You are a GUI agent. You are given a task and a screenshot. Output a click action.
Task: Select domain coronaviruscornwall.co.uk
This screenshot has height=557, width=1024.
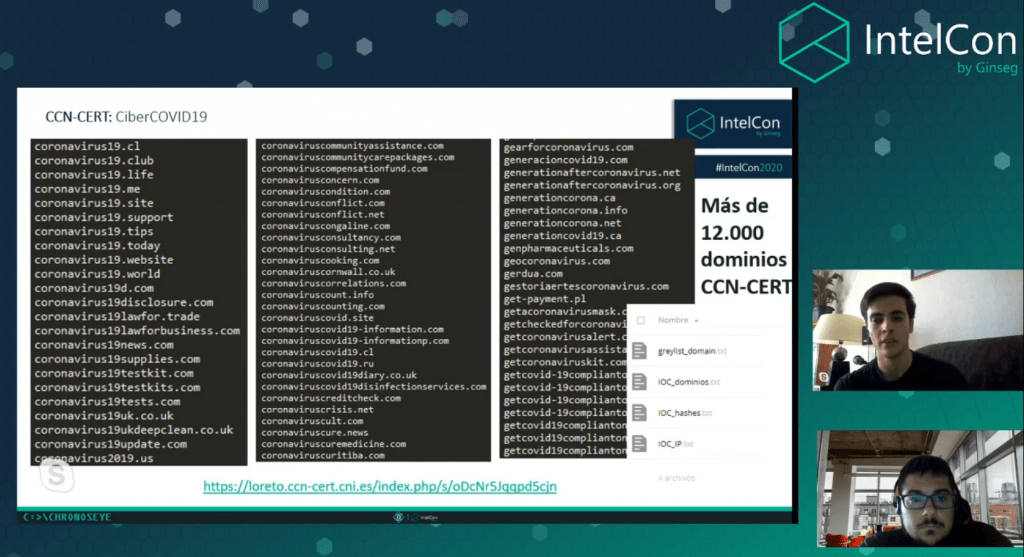click(x=328, y=272)
